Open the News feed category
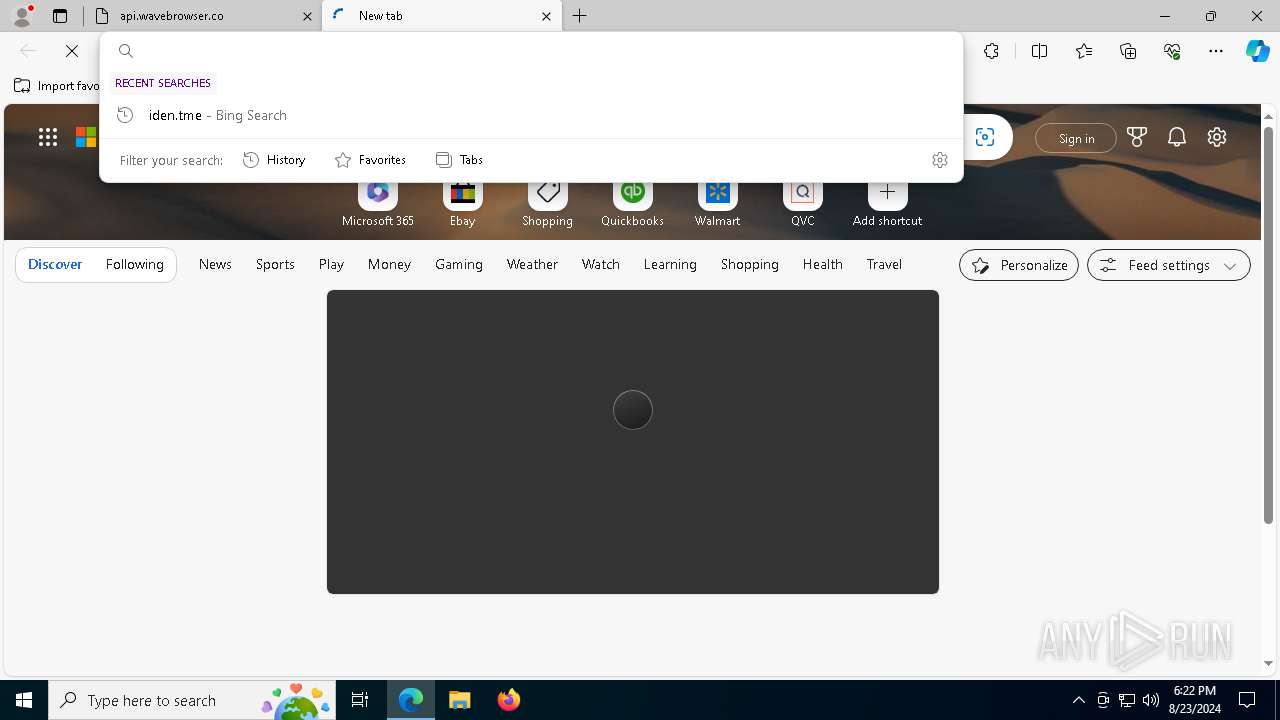The width and height of the screenshot is (1280, 720). (x=215, y=264)
